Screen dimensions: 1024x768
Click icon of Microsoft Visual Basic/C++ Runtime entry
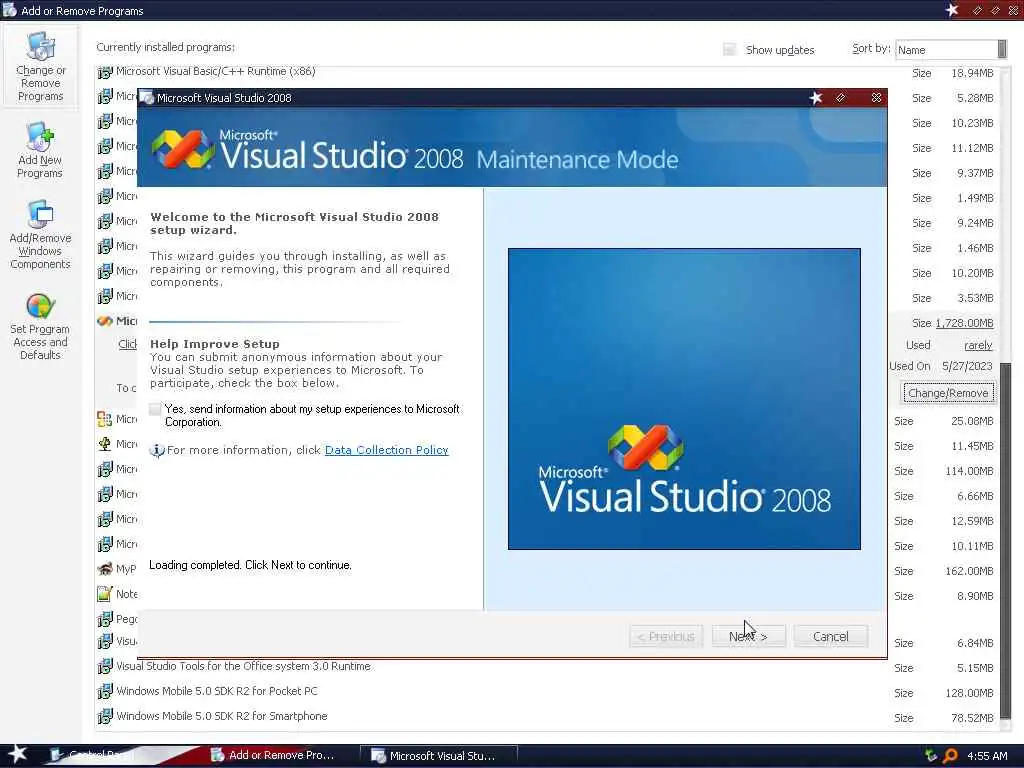pyautogui.click(x=104, y=72)
